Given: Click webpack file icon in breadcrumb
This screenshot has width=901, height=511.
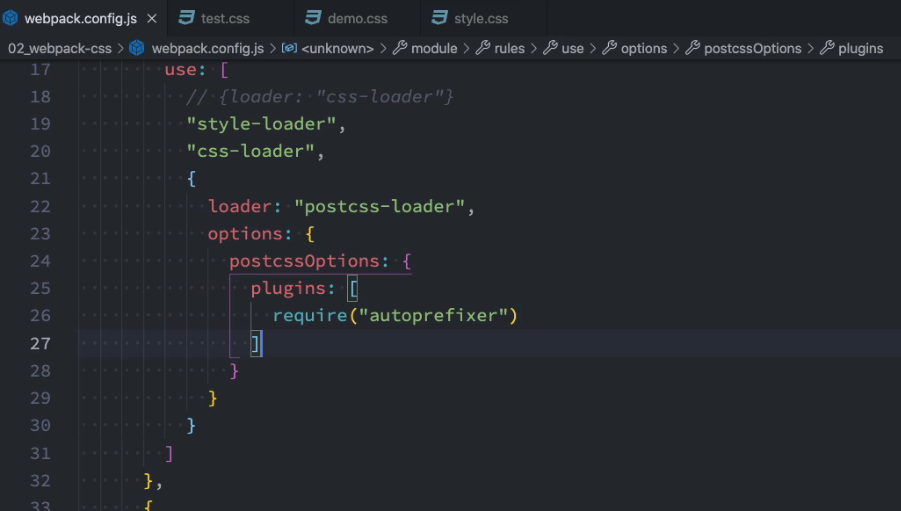Looking at the screenshot, I should [137, 48].
